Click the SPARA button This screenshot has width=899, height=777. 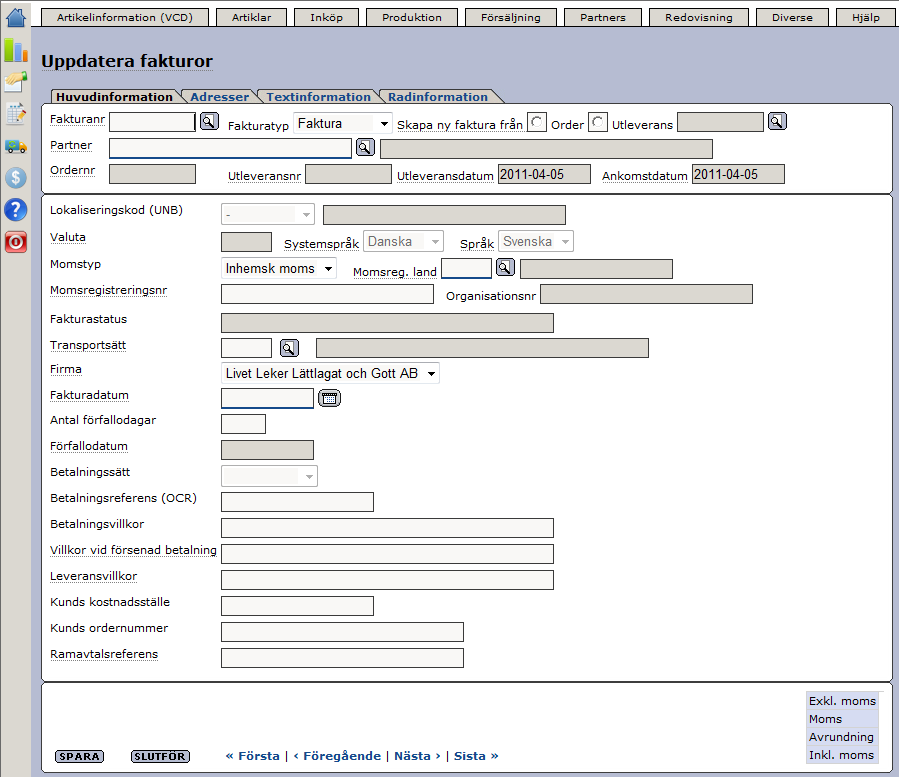point(80,756)
